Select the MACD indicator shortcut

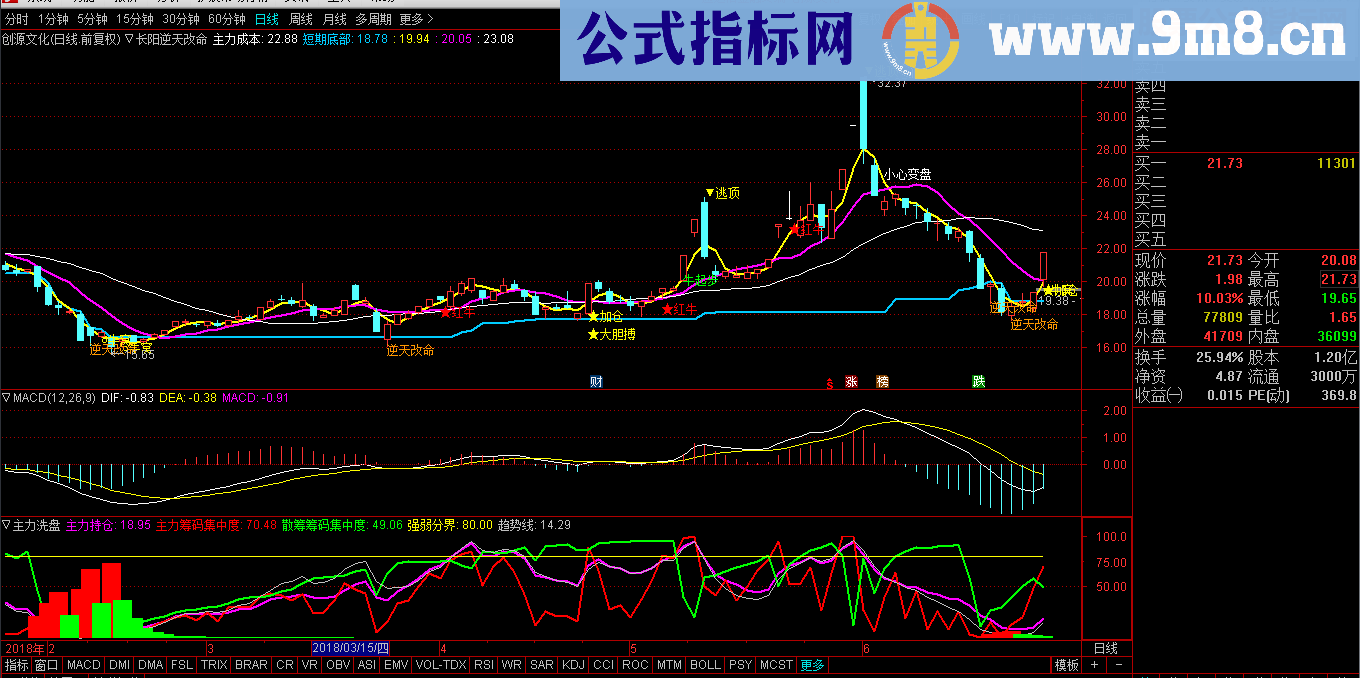click(x=83, y=664)
